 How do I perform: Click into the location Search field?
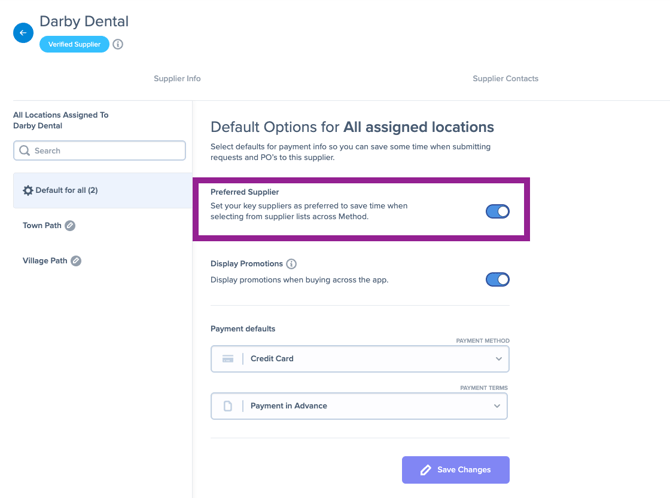[100, 150]
